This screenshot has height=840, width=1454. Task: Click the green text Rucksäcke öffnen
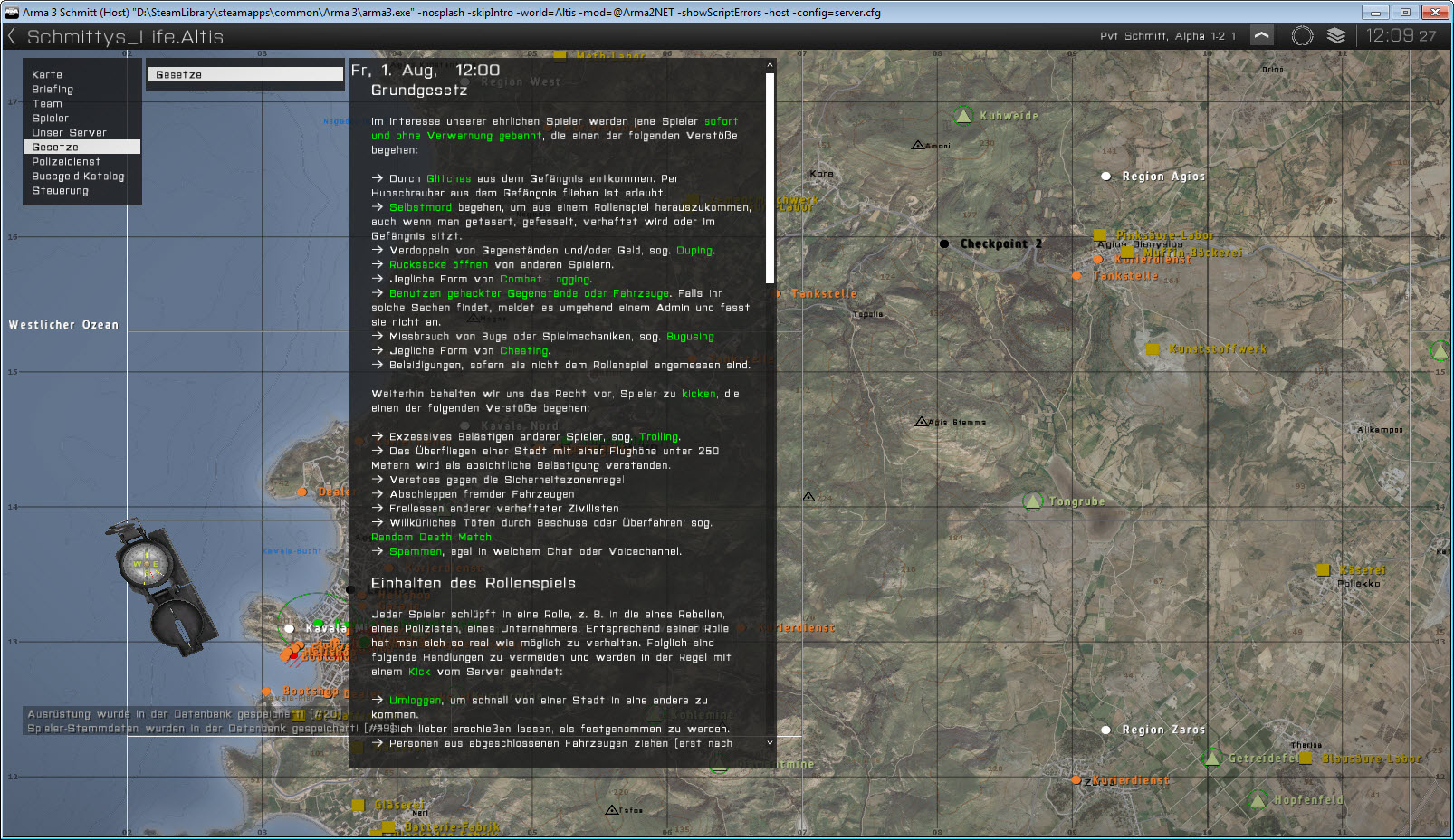tap(438, 265)
